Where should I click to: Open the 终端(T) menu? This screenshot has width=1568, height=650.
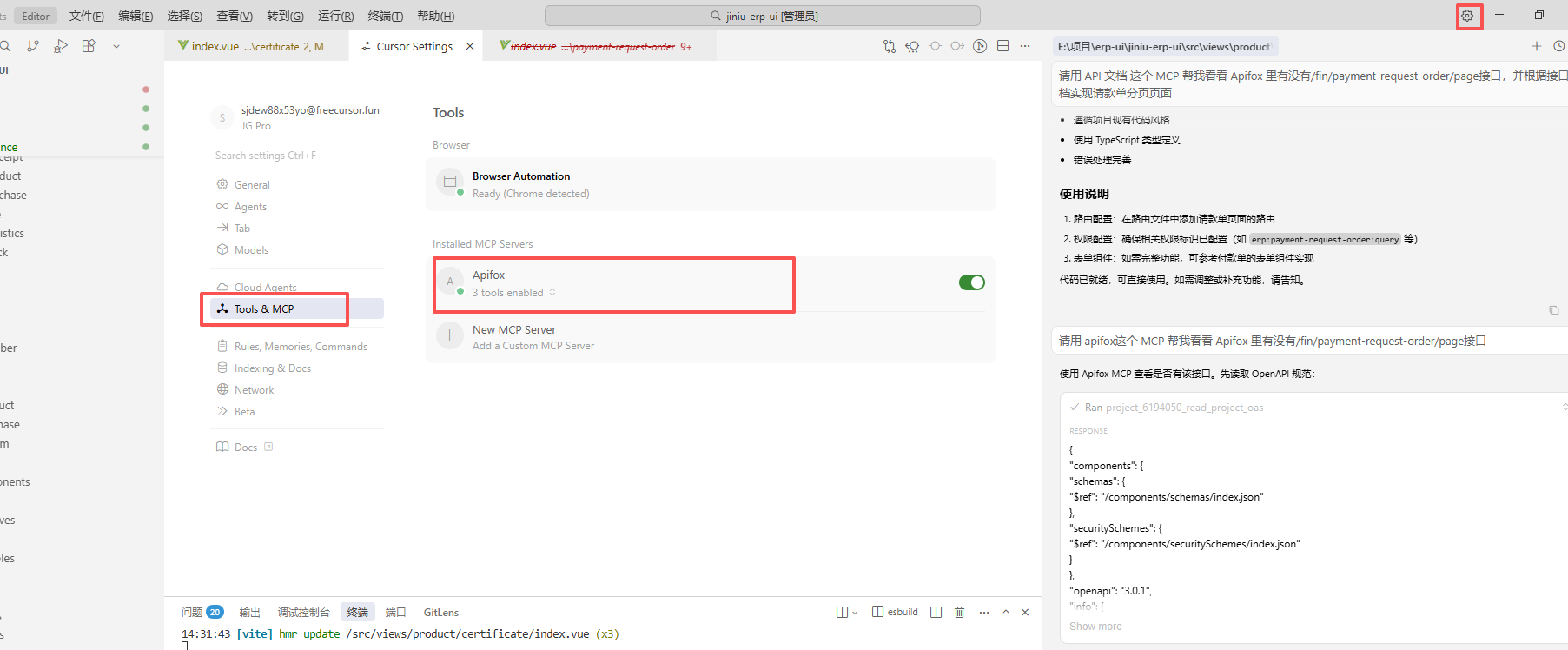[386, 16]
